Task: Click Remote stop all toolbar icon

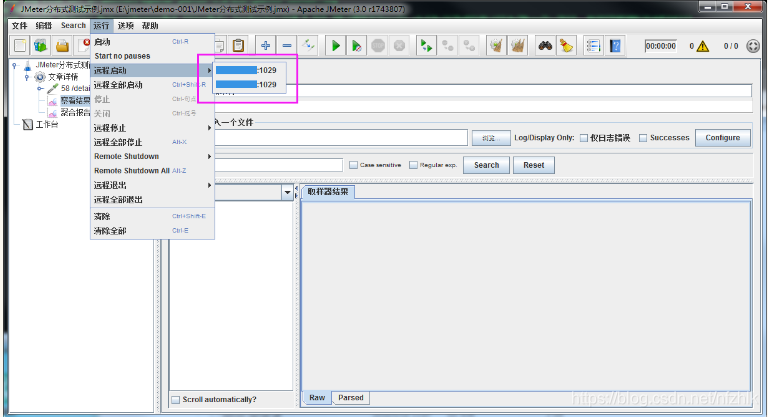Action: (448, 46)
